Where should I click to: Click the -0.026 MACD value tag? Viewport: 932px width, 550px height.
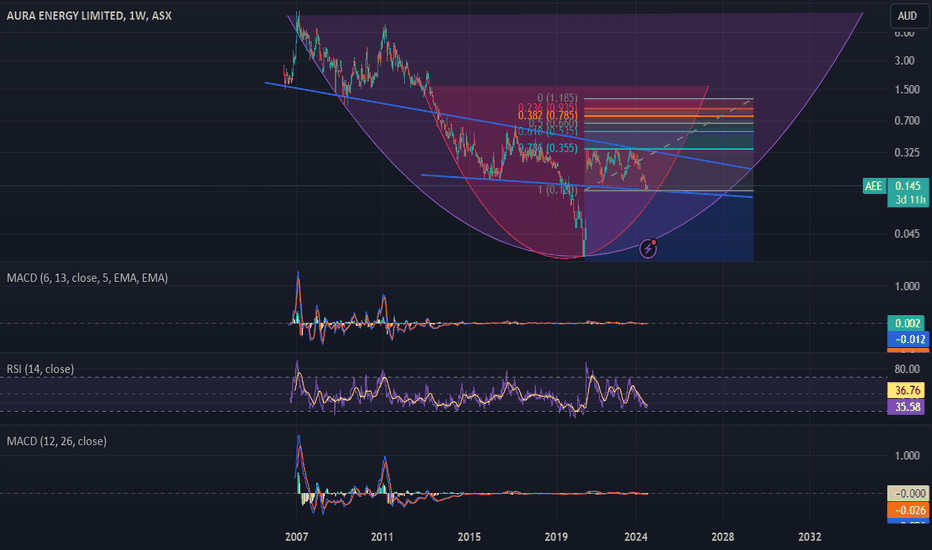pyautogui.click(x=908, y=510)
